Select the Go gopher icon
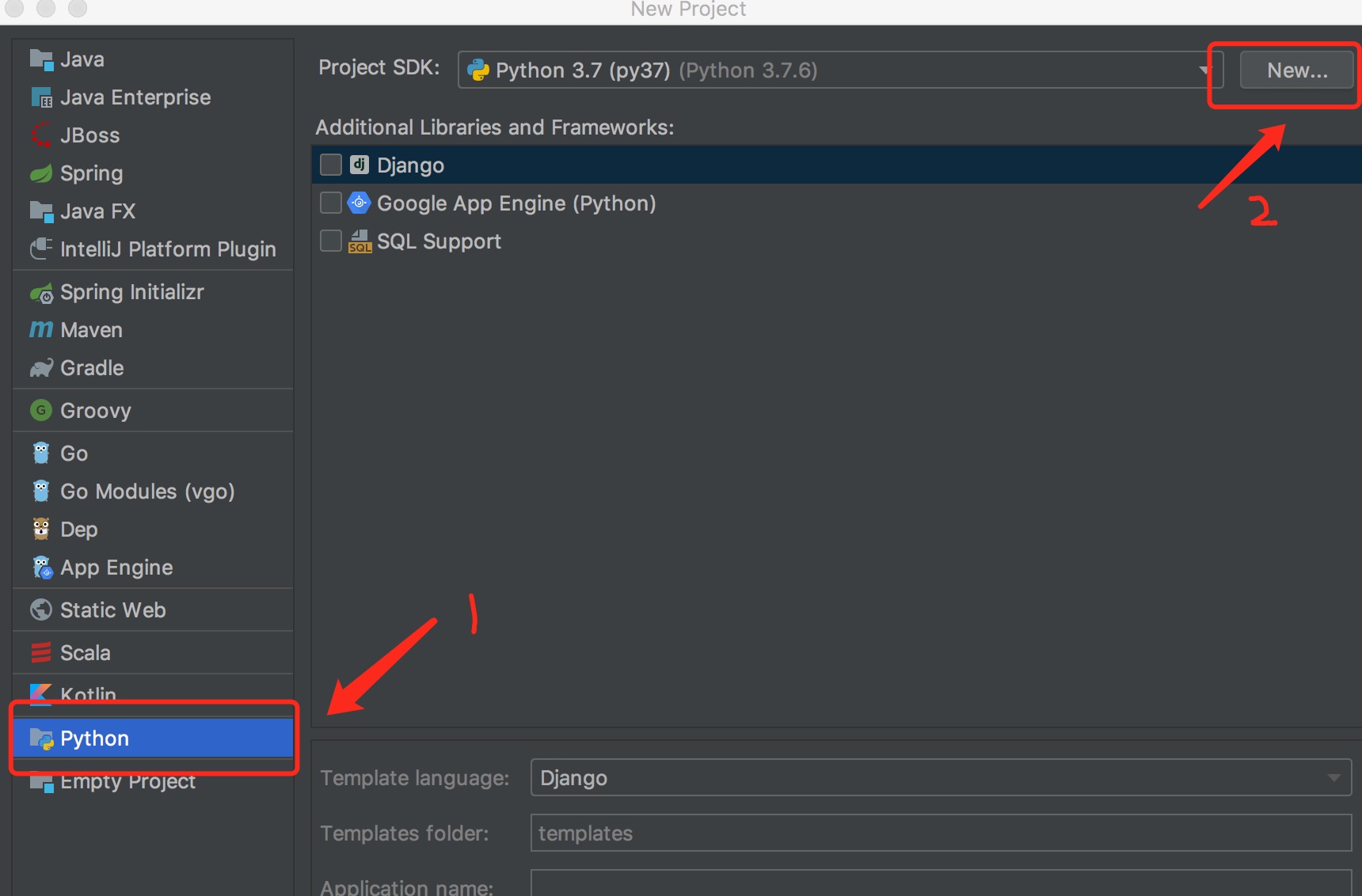Screen dimensions: 1362x896 41,453
